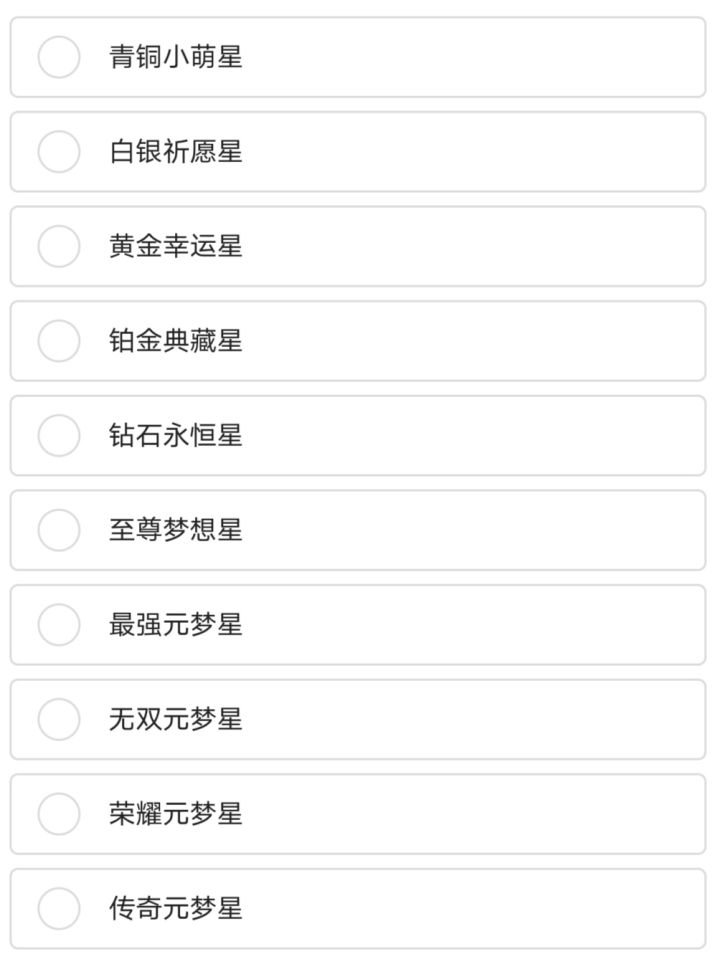Select the 钻石永恒星 radio button
The image size is (720, 972).
59,435
